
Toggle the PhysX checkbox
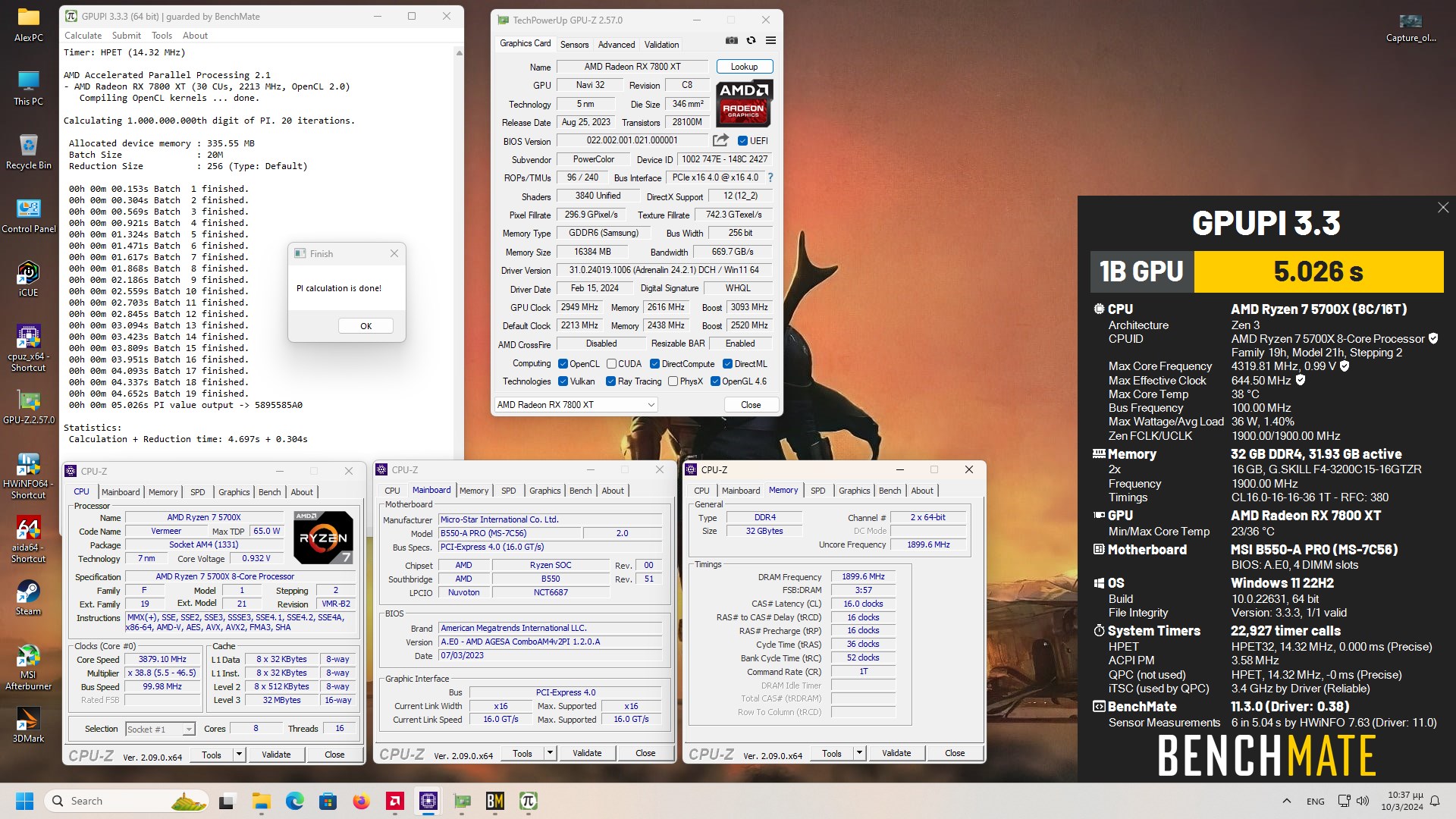673,381
